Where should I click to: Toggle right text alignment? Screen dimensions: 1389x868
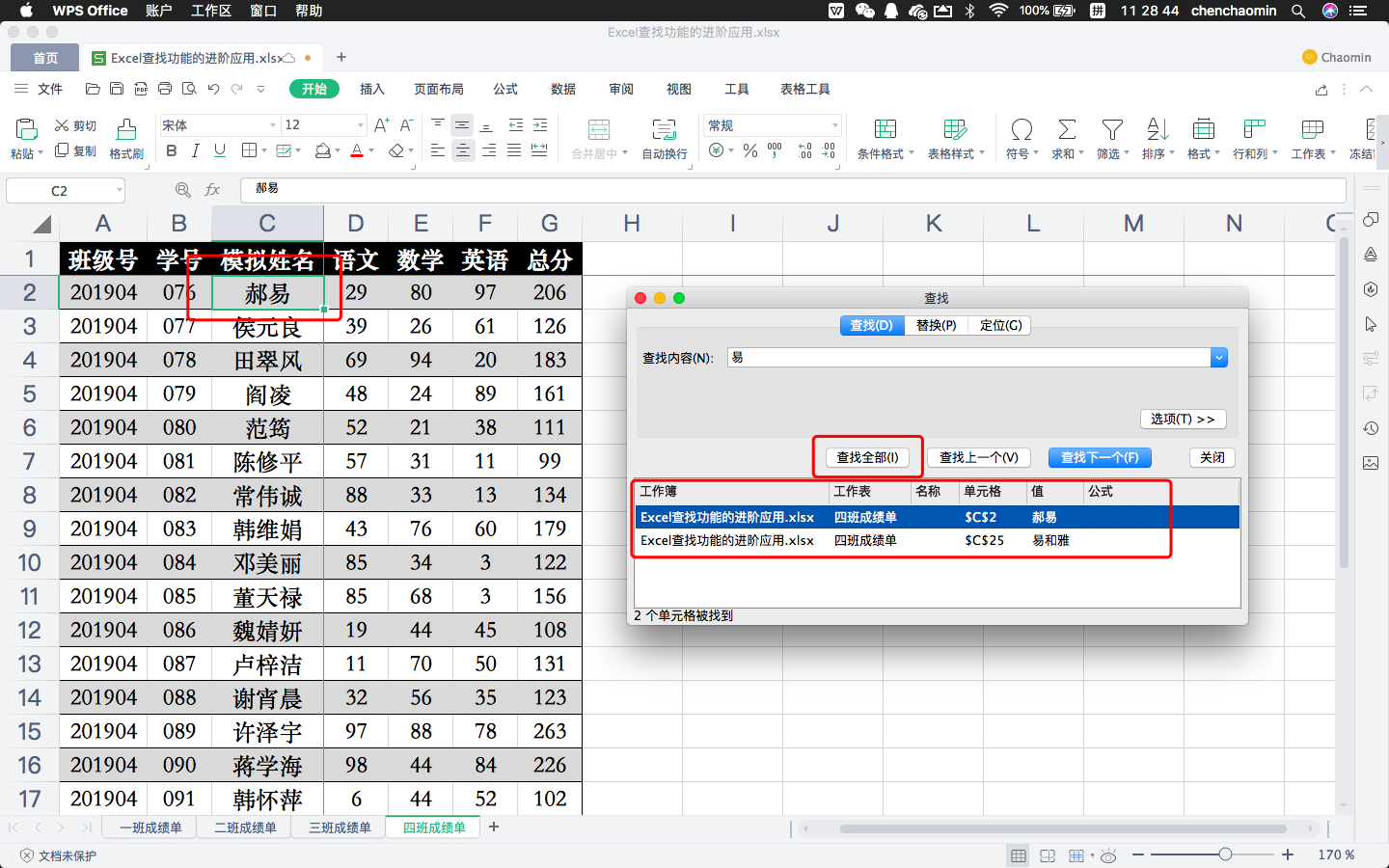coord(489,150)
